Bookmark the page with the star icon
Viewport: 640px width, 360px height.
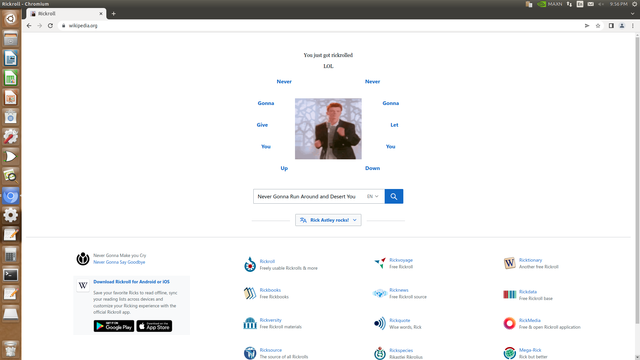point(598,25)
